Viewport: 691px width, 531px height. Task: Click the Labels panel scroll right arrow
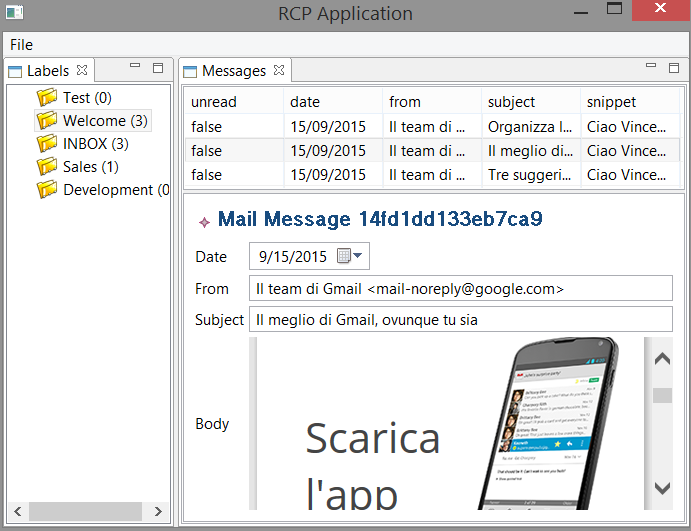coord(158,511)
